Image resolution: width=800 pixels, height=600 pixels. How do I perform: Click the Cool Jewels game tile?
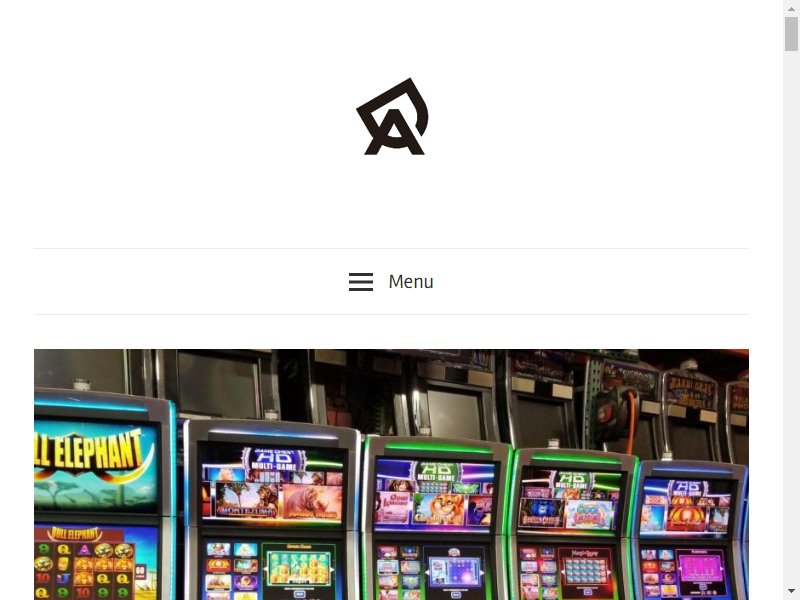pos(589,514)
